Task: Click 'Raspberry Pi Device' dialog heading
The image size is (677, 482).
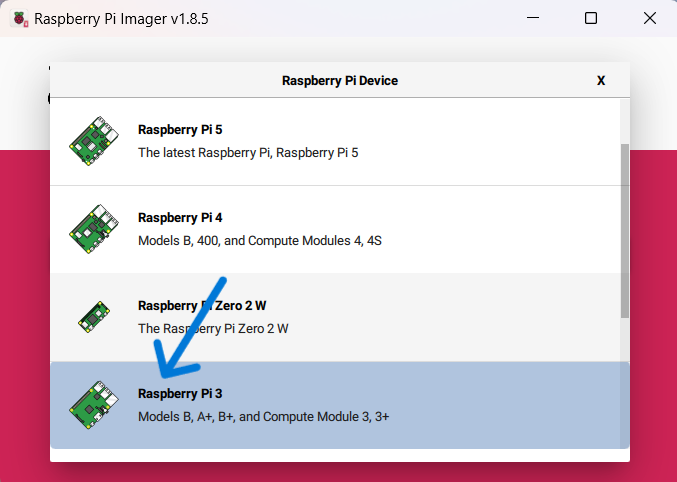Action: coord(340,81)
